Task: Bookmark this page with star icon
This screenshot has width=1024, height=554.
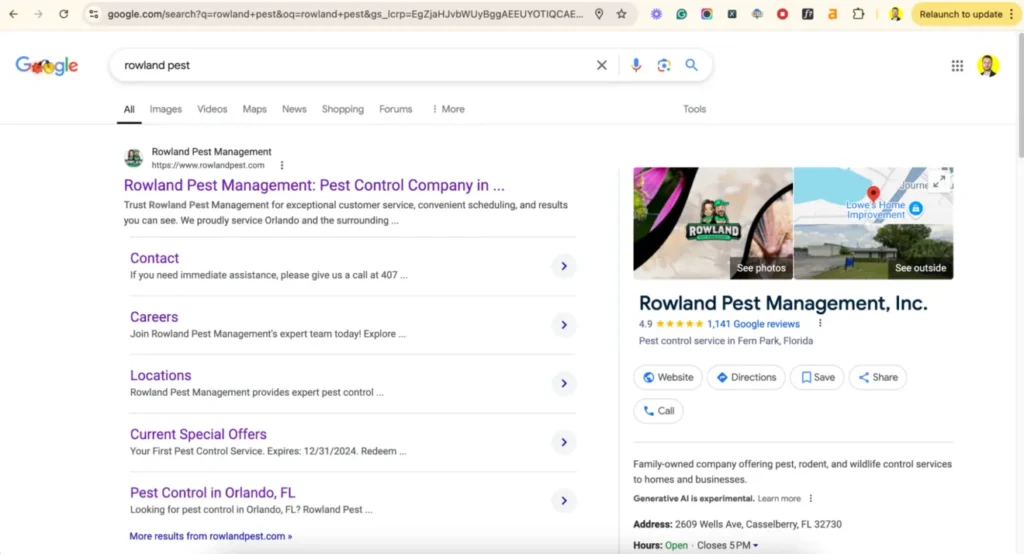Action: point(622,14)
